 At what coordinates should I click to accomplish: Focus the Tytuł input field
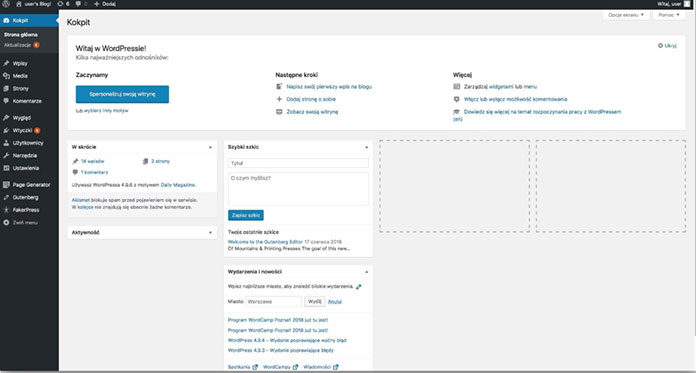298,163
